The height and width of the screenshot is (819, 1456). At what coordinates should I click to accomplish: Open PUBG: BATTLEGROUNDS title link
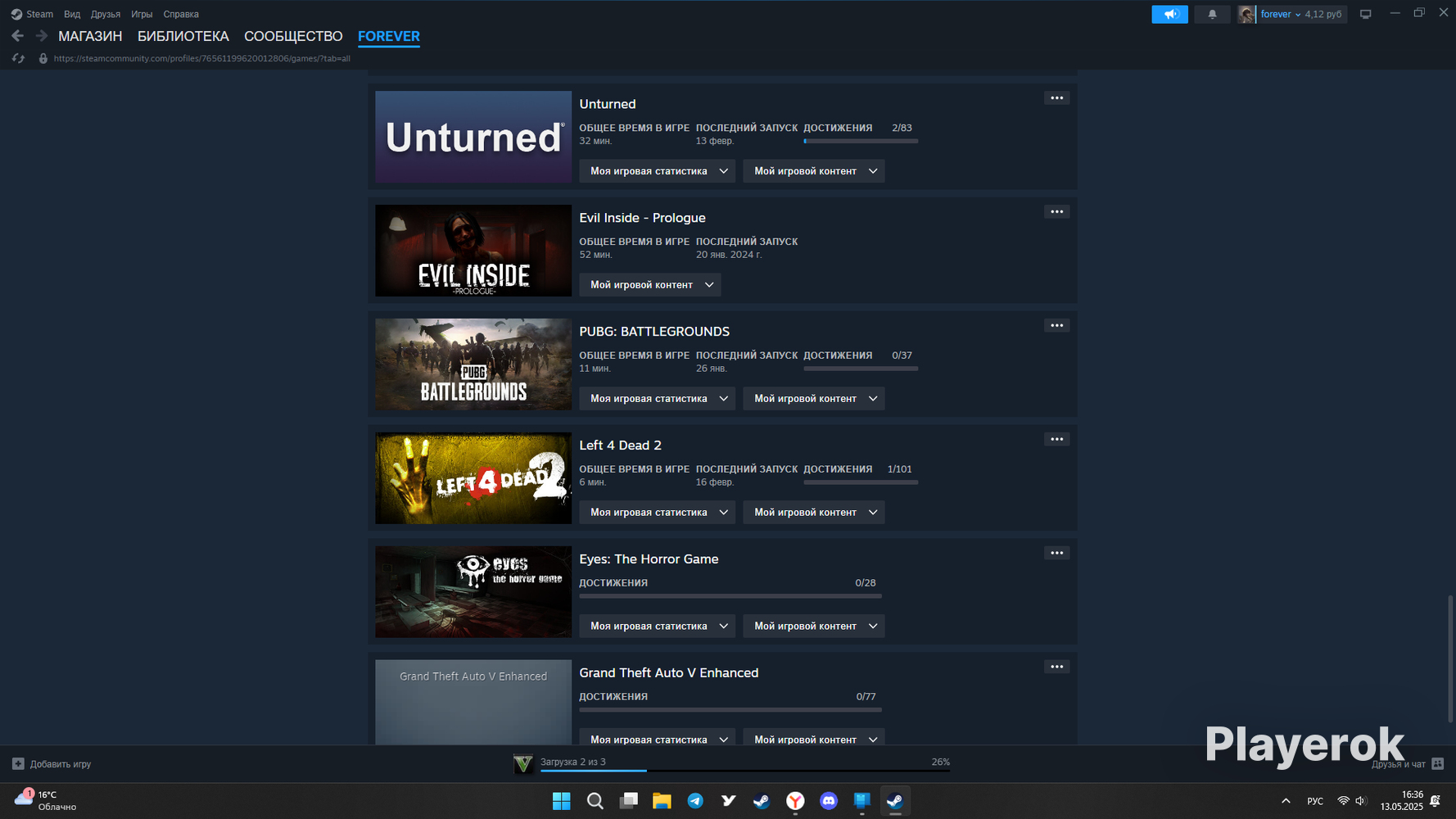tap(654, 332)
